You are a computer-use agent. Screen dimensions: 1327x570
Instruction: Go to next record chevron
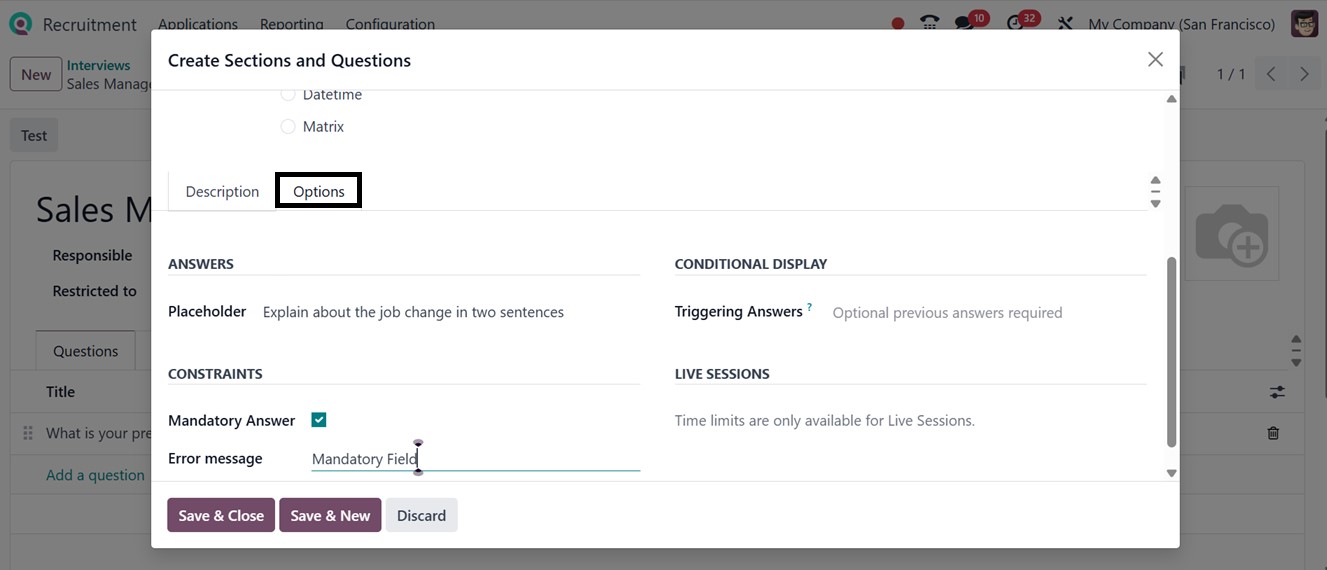pyautogui.click(x=1304, y=74)
